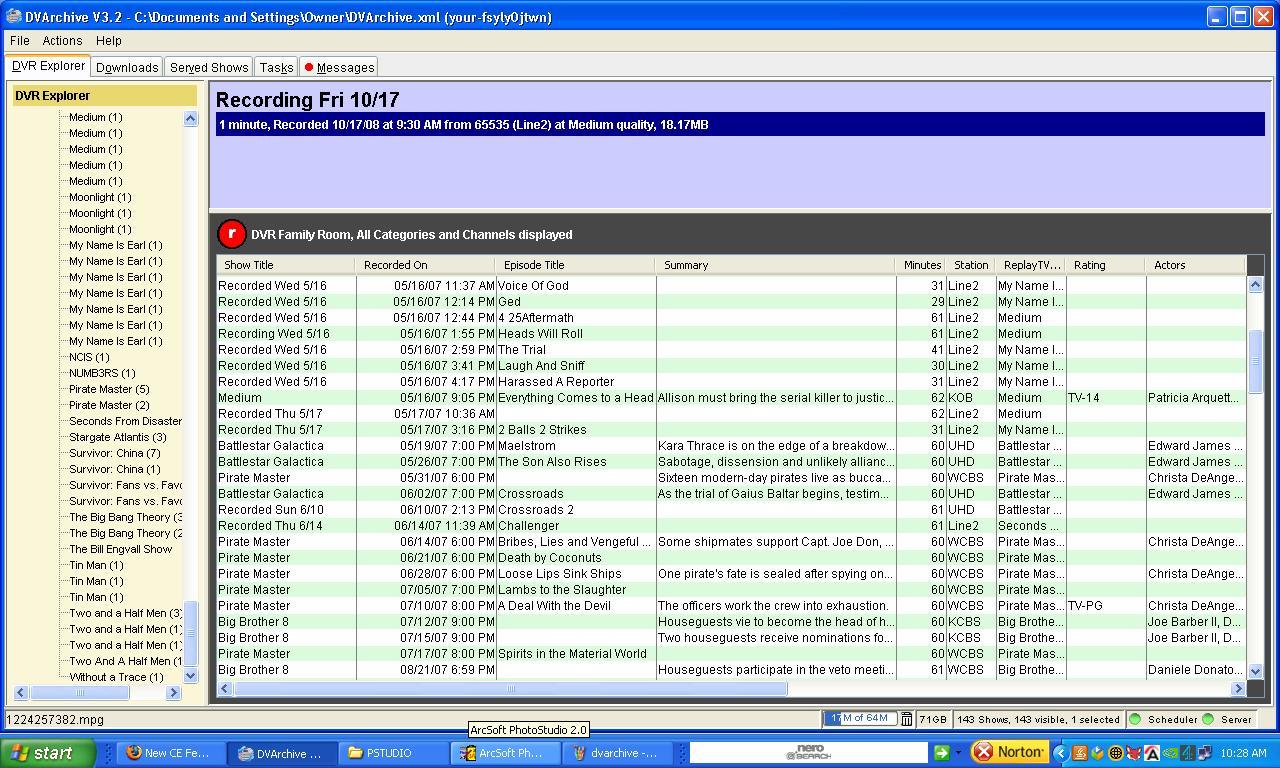This screenshot has height=768, width=1280.
Task: Switch to the Downloads tab
Action: point(127,67)
